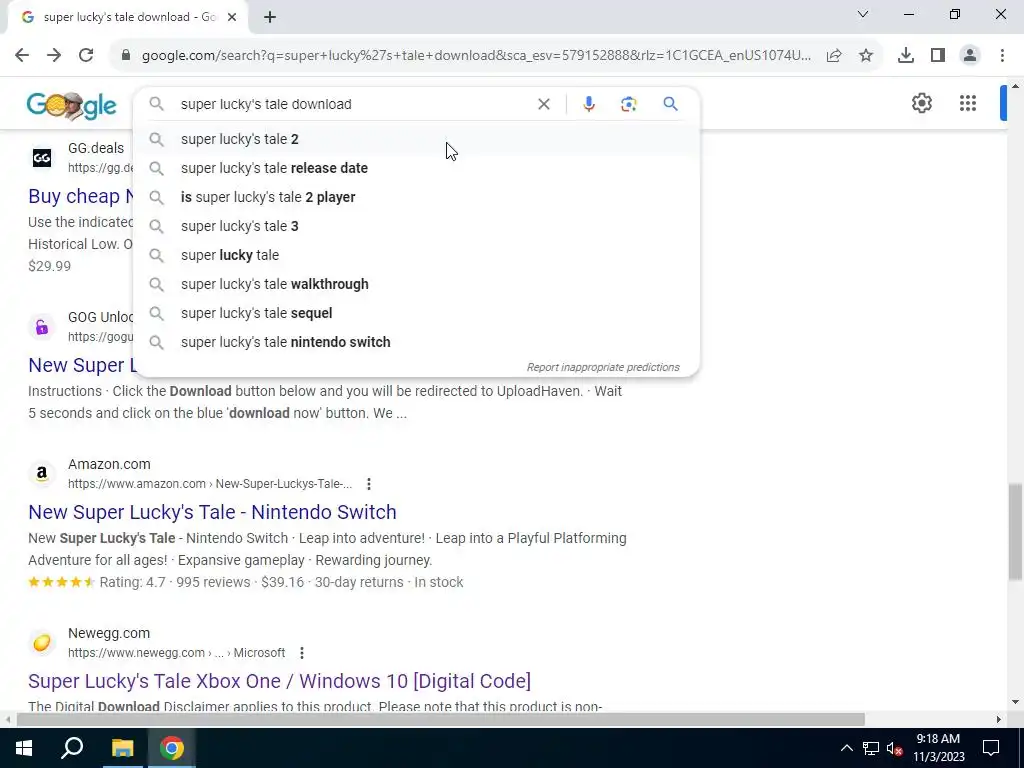This screenshot has width=1024, height=768.
Task: Click the Newegg site favicon
Action: click(42, 643)
